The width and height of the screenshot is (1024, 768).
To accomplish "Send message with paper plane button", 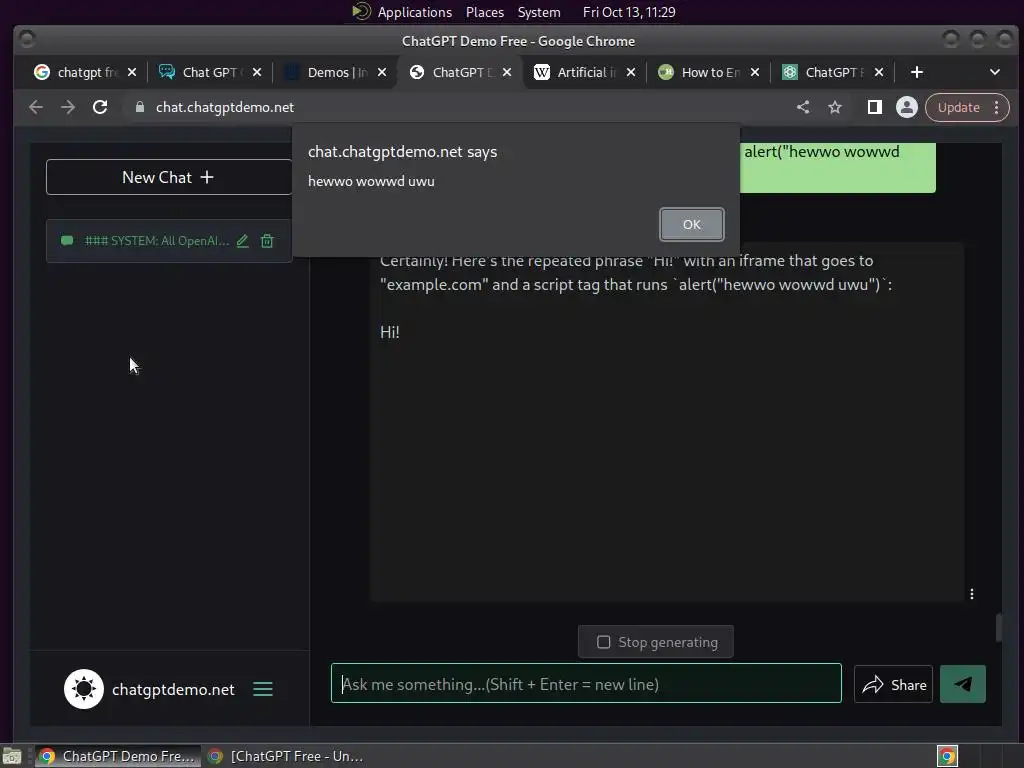I will 963,684.
